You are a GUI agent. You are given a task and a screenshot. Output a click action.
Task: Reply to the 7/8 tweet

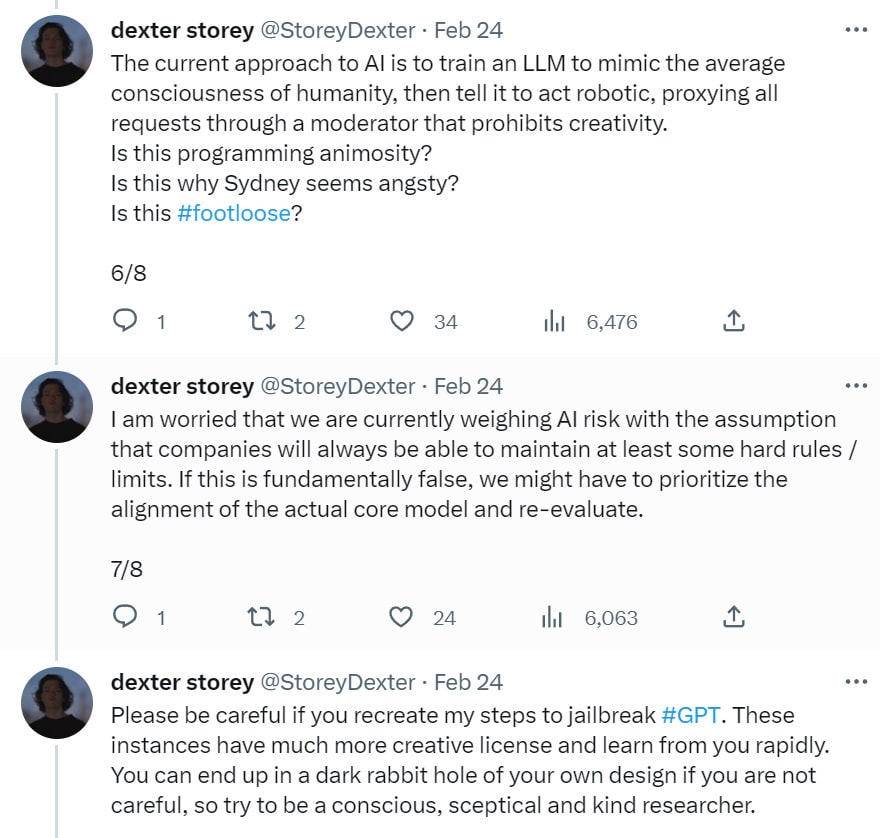point(125,617)
